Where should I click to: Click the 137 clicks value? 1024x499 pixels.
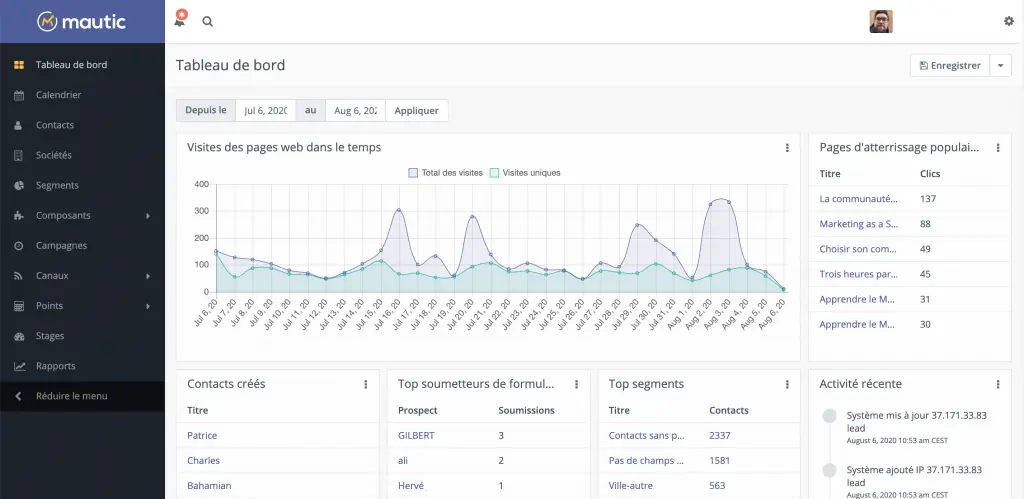pos(928,199)
